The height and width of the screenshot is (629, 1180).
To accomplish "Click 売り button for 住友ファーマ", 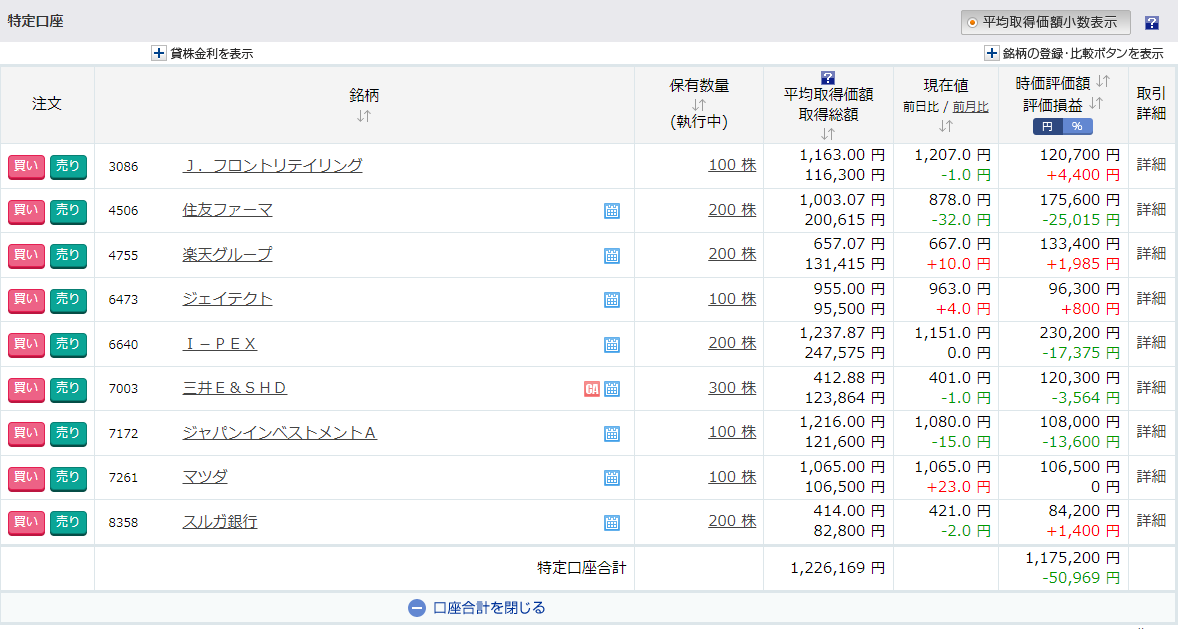I will pyautogui.click(x=68, y=211).
